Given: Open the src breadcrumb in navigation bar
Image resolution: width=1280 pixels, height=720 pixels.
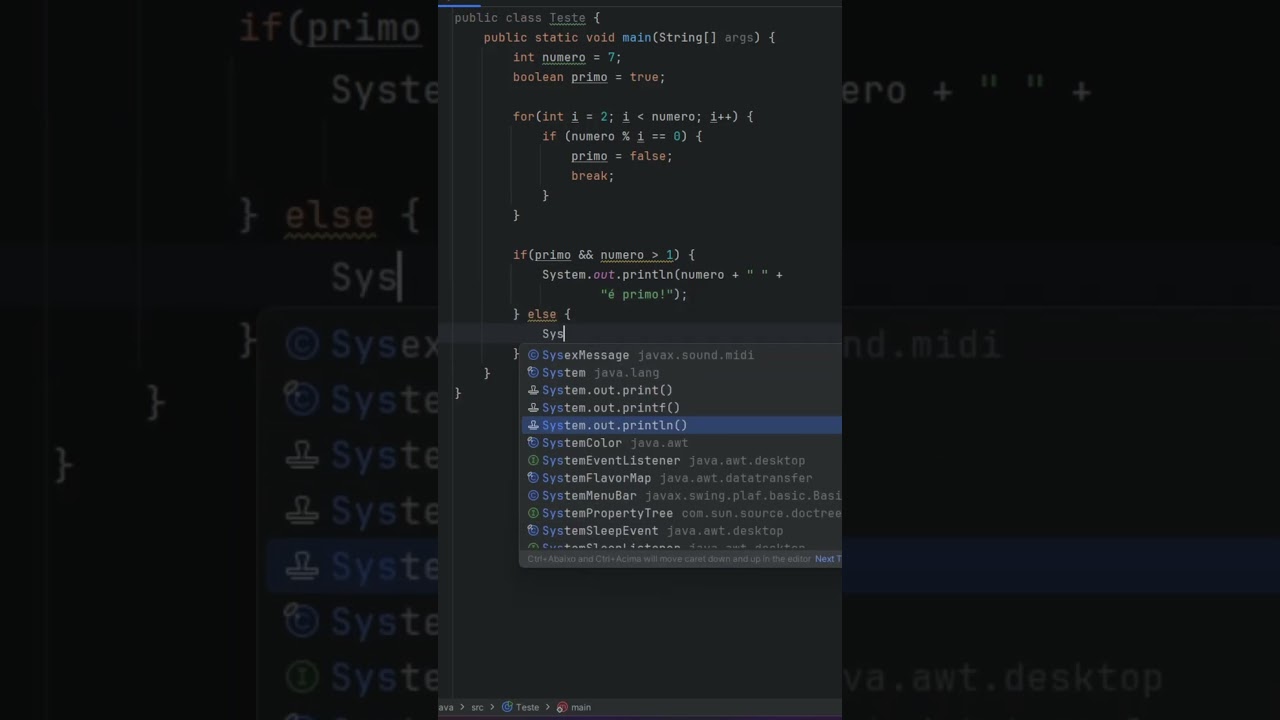Looking at the screenshot, I should [x=477, y=707].
